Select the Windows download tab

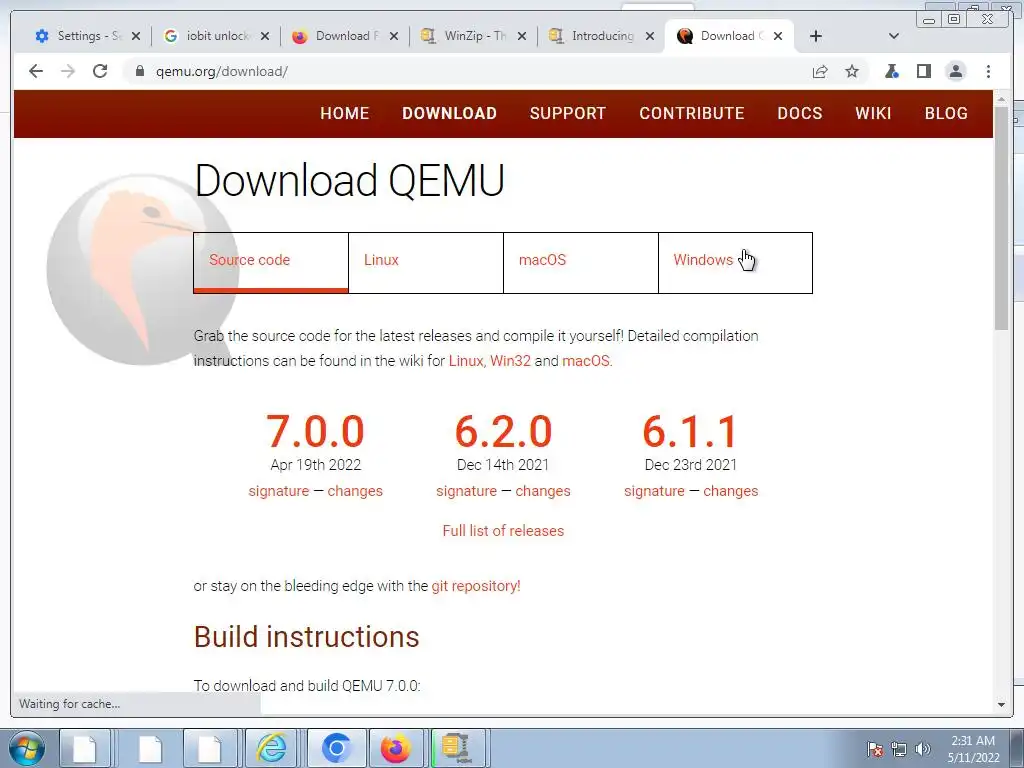[735, 263]
